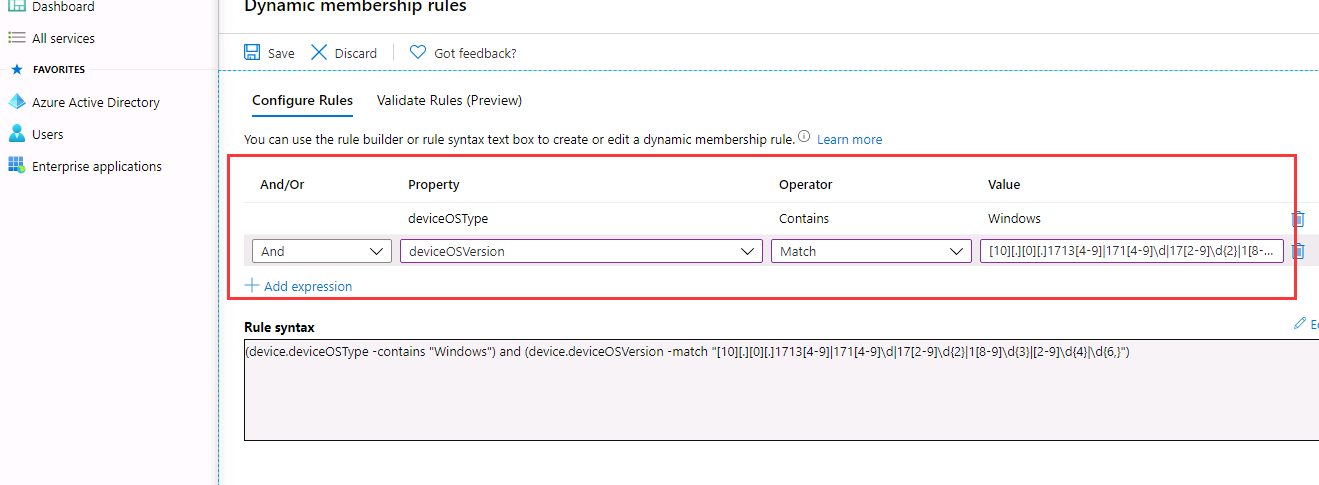
Task: Open Enterprise applications in the sidebar
Action: [x=96, y=166]
